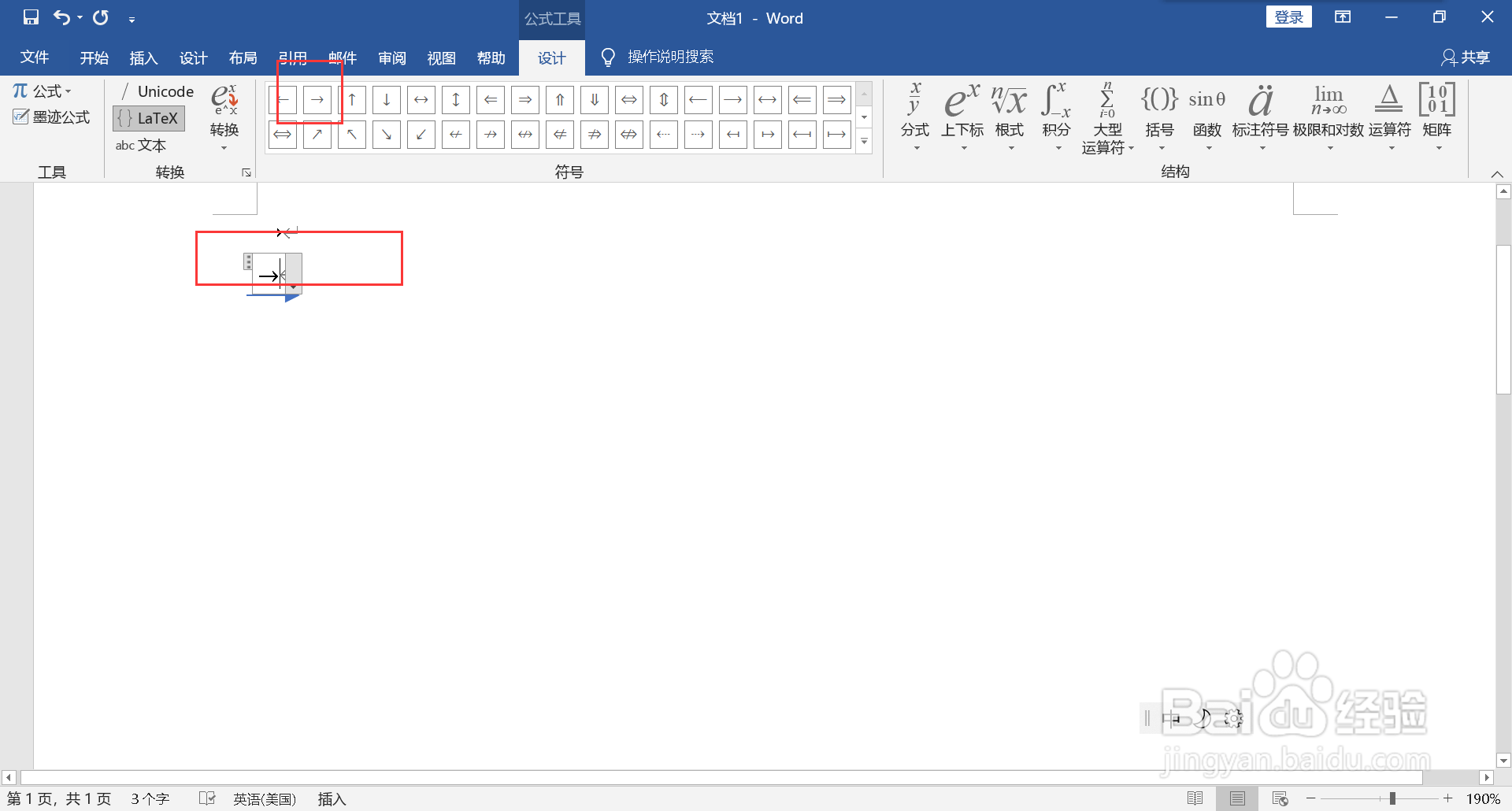1512x811 pixels.
Task: Open the 转换 group dialog launcher
Action: 246,172
